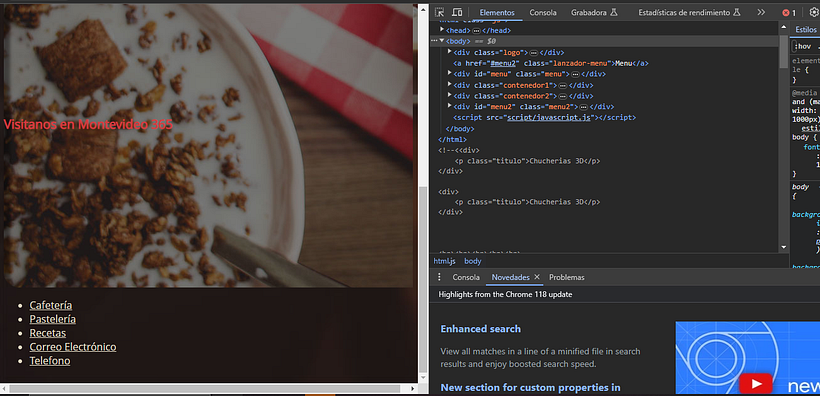Image resolution: width=820 pixels, height=396 pixels.
Task: Open the Grabadora tab
Action: 594,13
